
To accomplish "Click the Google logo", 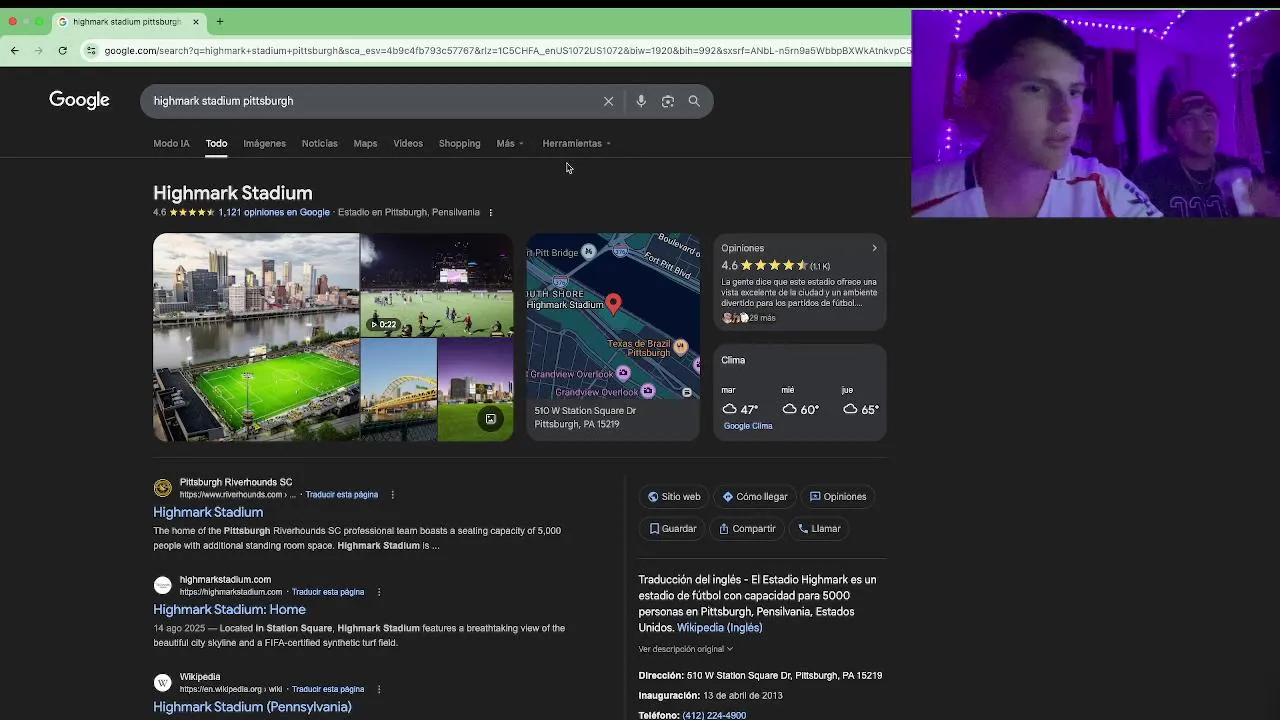I will tap(79, 100).
